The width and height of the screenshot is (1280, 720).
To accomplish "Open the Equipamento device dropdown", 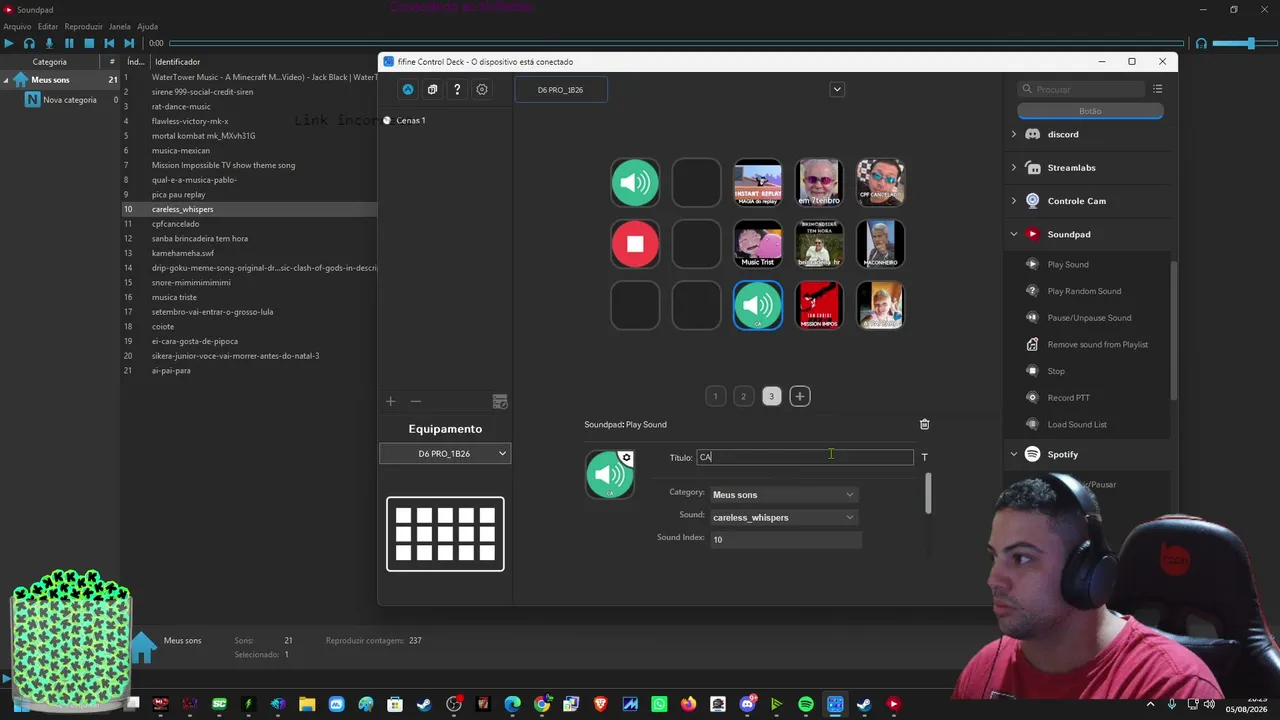I will pos(445,454).
